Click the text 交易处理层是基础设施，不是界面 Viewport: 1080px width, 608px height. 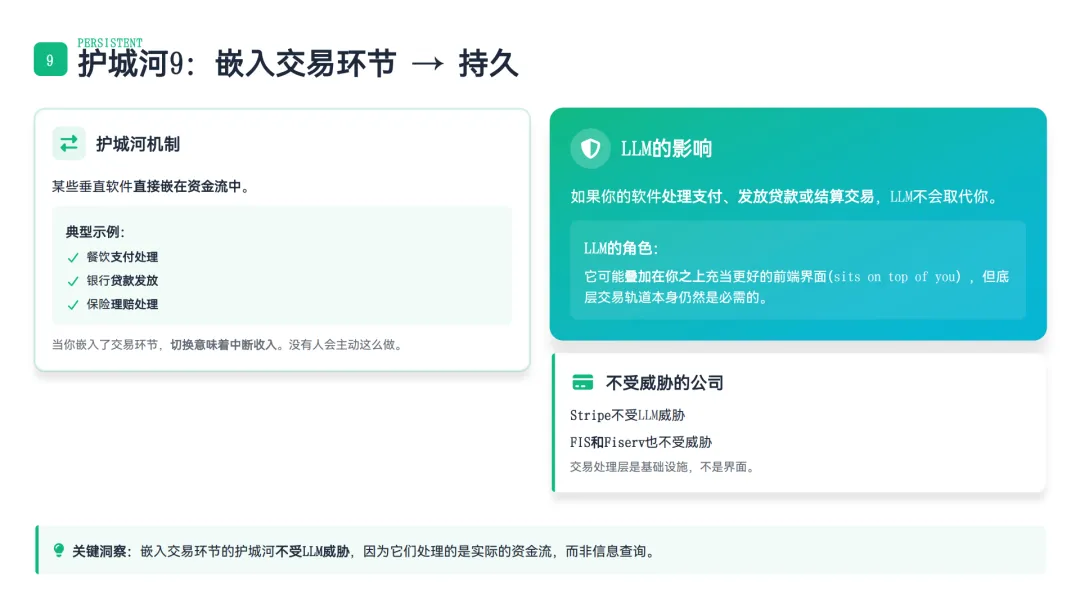(x=662, y=467)
